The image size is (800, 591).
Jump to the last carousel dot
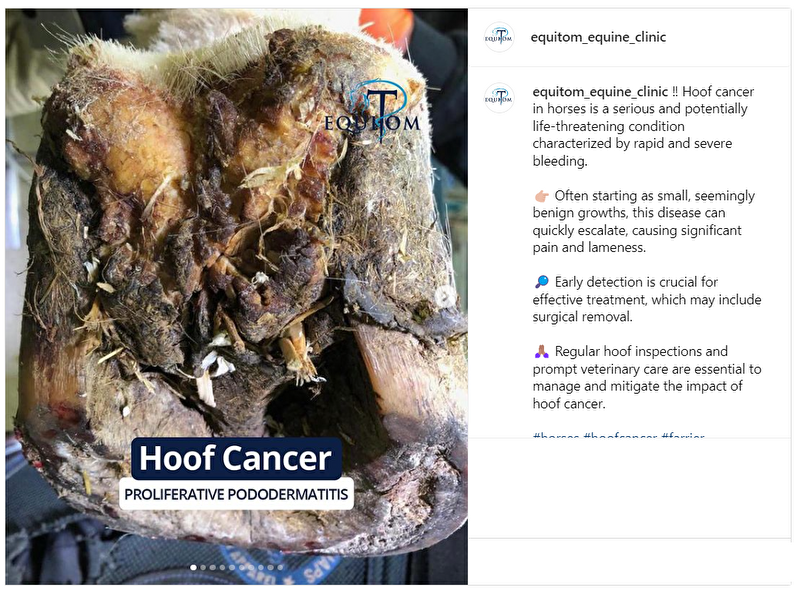[280, 568]
